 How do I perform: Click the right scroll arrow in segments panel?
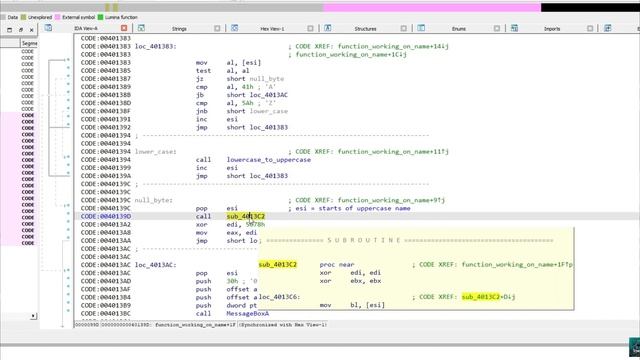[x=33, y=316]
